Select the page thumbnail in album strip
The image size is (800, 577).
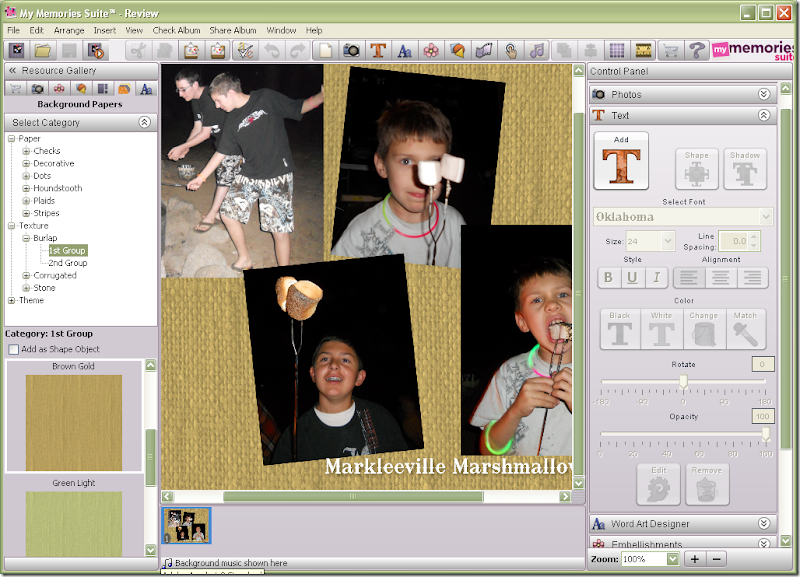[187, 525]
